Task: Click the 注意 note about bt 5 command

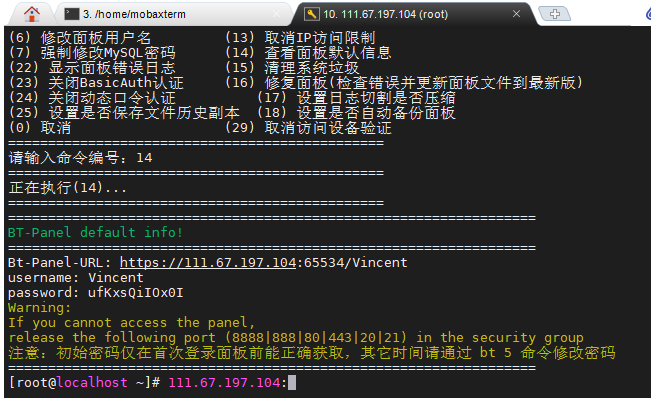Action: coord(312,353)
